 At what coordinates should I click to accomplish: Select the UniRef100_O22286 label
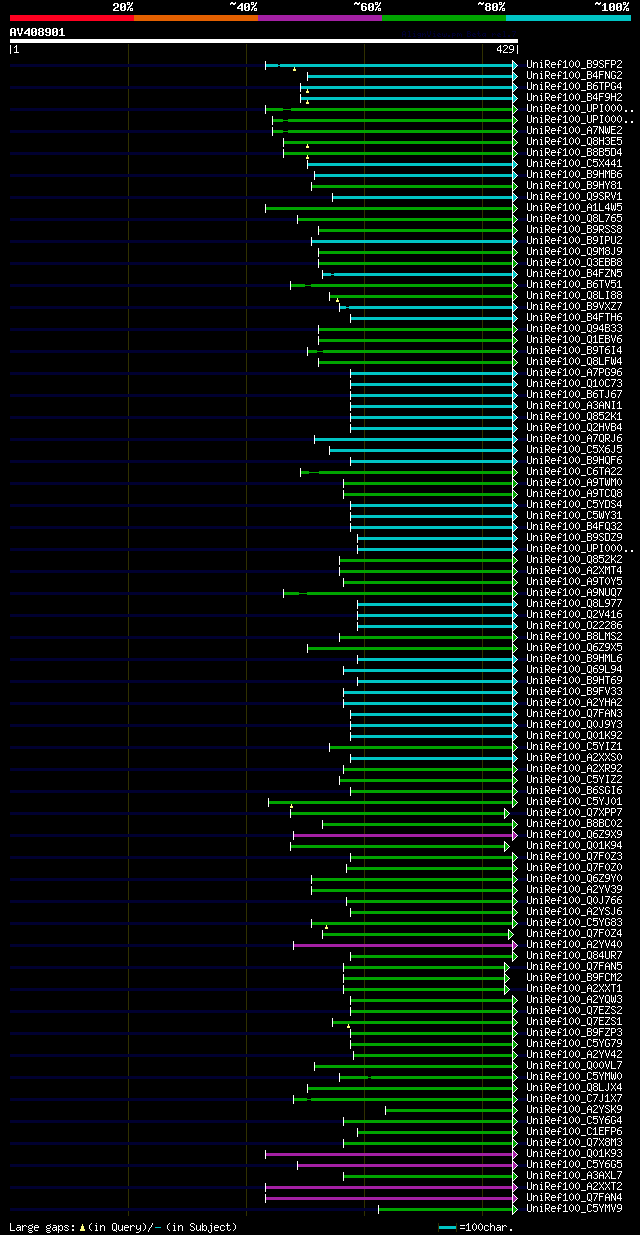coord(574,625)
